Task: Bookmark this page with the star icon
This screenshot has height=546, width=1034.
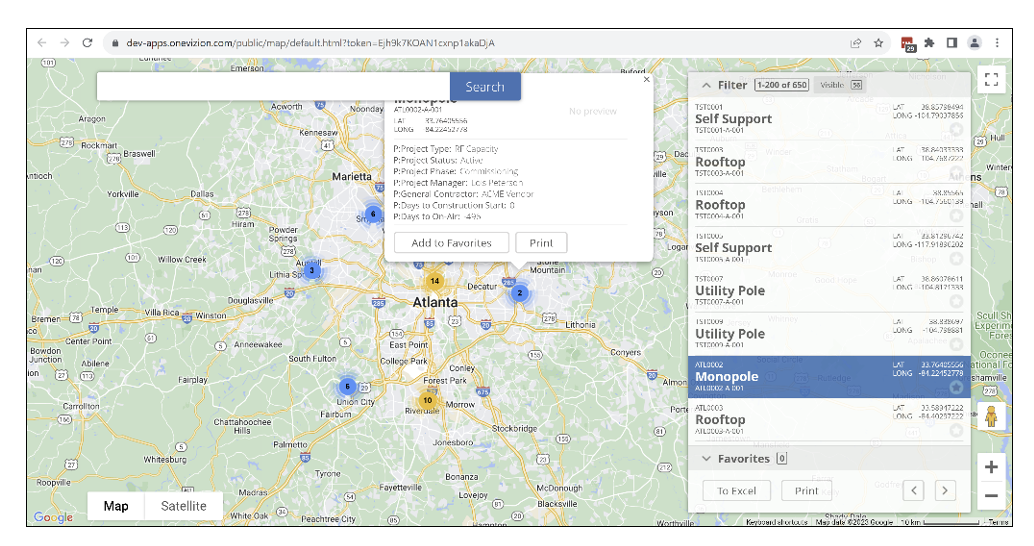Action: (878, 43)
